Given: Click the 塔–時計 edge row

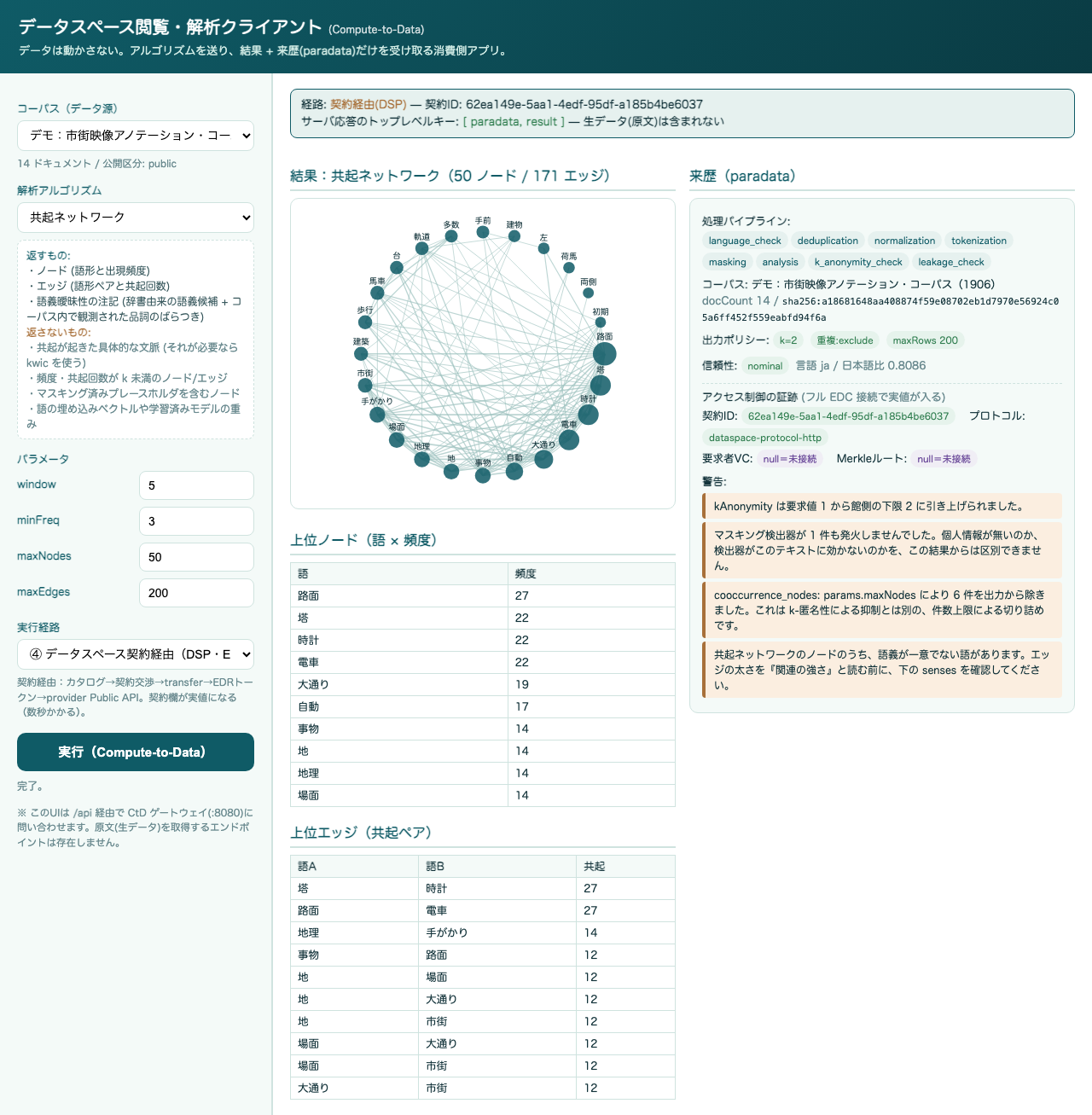Looking at the screenshot, I should click(x=483, y=888).
